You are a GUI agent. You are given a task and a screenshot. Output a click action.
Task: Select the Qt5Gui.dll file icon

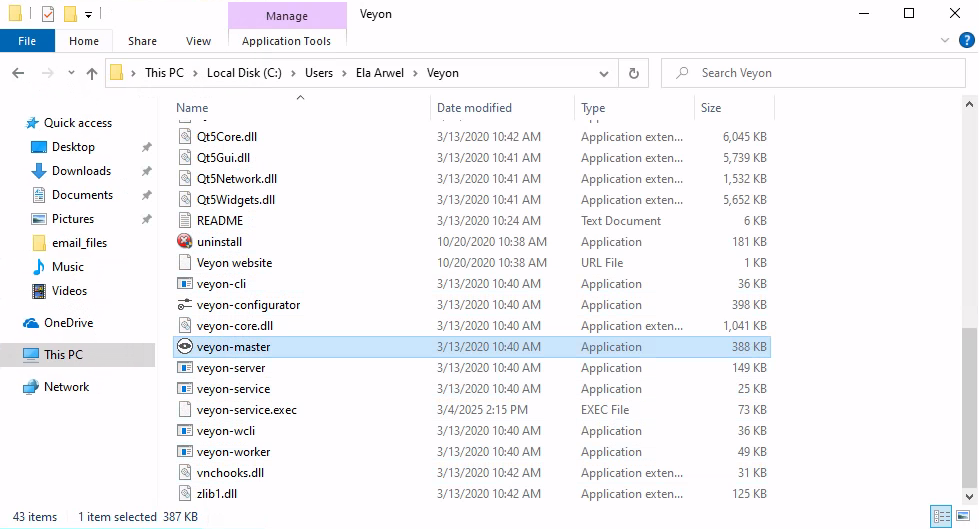[x=185, y=157]
